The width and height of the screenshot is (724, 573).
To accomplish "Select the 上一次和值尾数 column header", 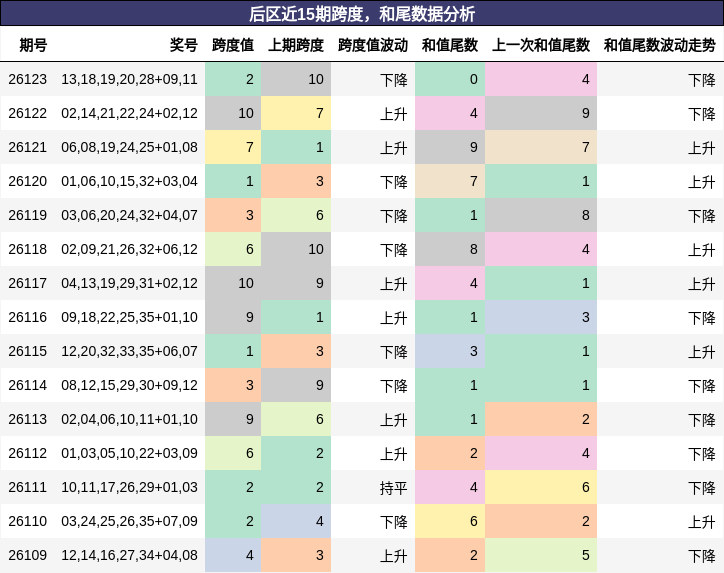I will click(541, 45).
